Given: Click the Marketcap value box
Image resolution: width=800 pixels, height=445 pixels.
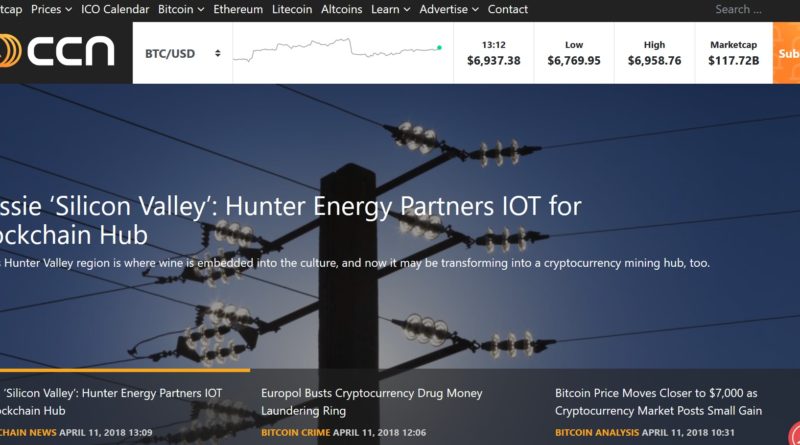Looking at the screenshot, I should tap(733, 53).
